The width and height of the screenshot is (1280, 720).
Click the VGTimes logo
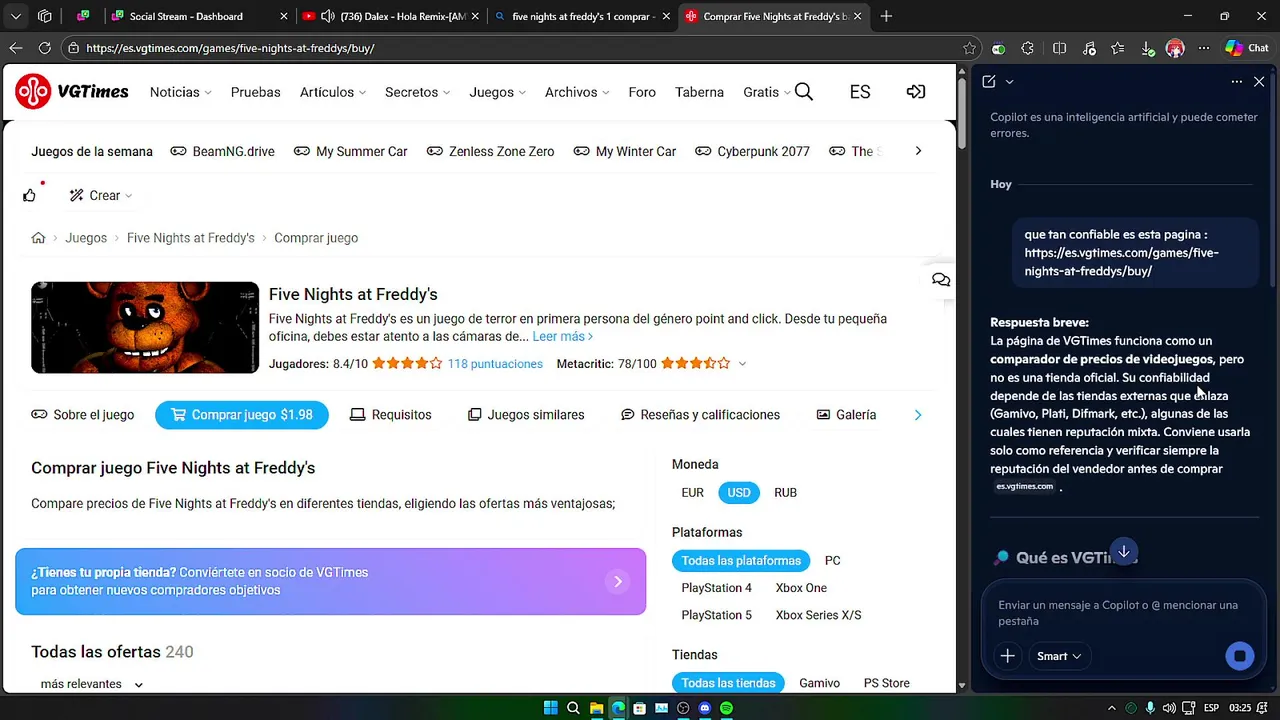(72, 92)
